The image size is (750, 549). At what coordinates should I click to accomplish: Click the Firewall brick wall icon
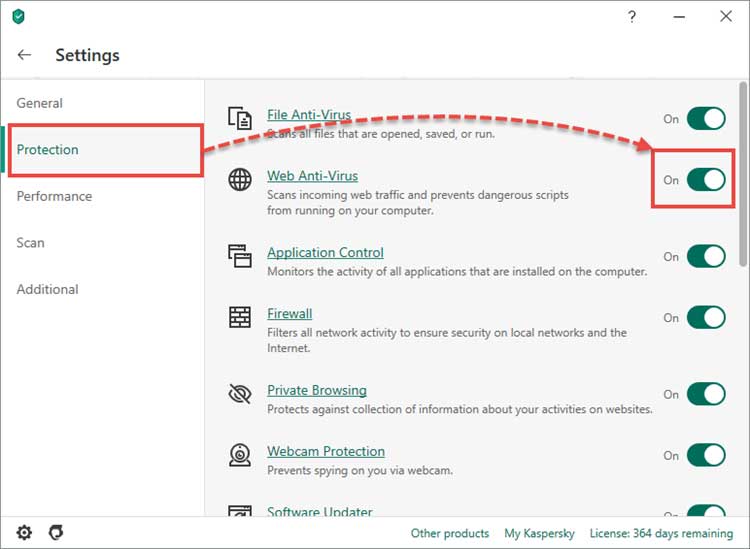[x=240, y=317]
